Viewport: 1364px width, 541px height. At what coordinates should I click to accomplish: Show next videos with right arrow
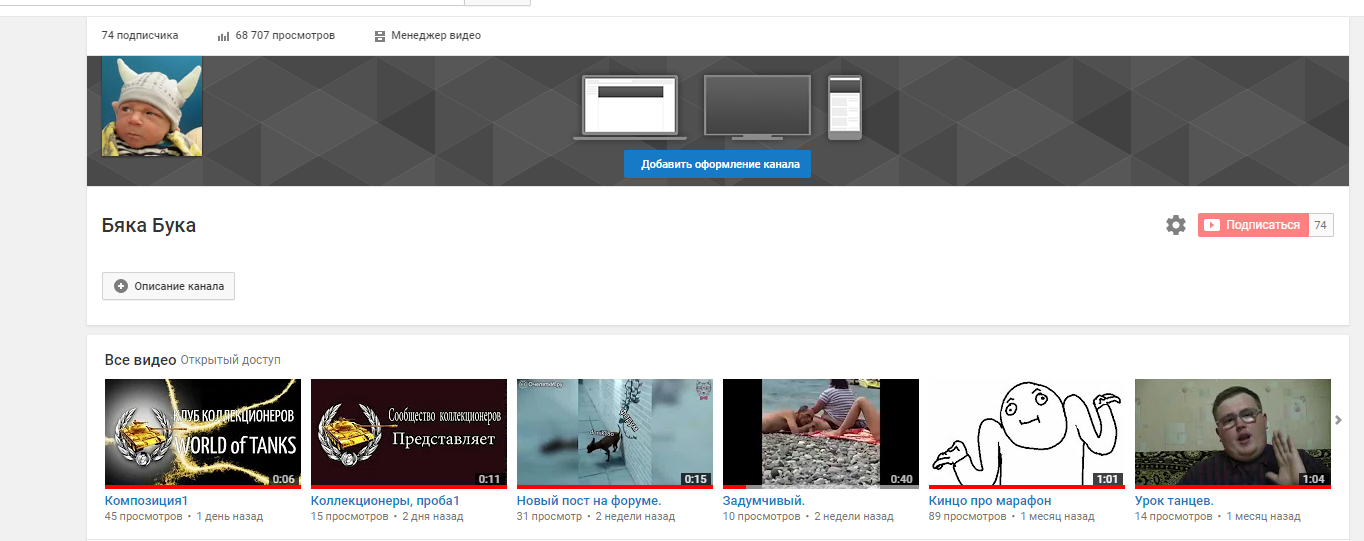point(1339,420)
